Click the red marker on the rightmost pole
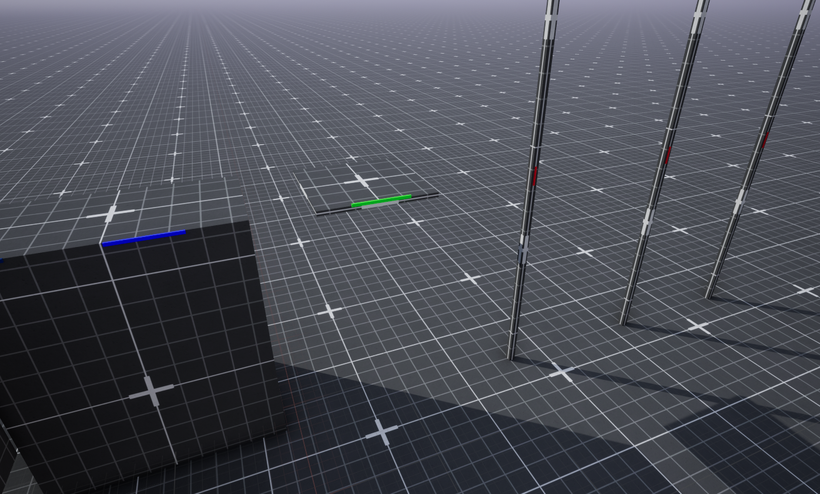The height and width of the screenshot is (494, 820). point(766,140)
